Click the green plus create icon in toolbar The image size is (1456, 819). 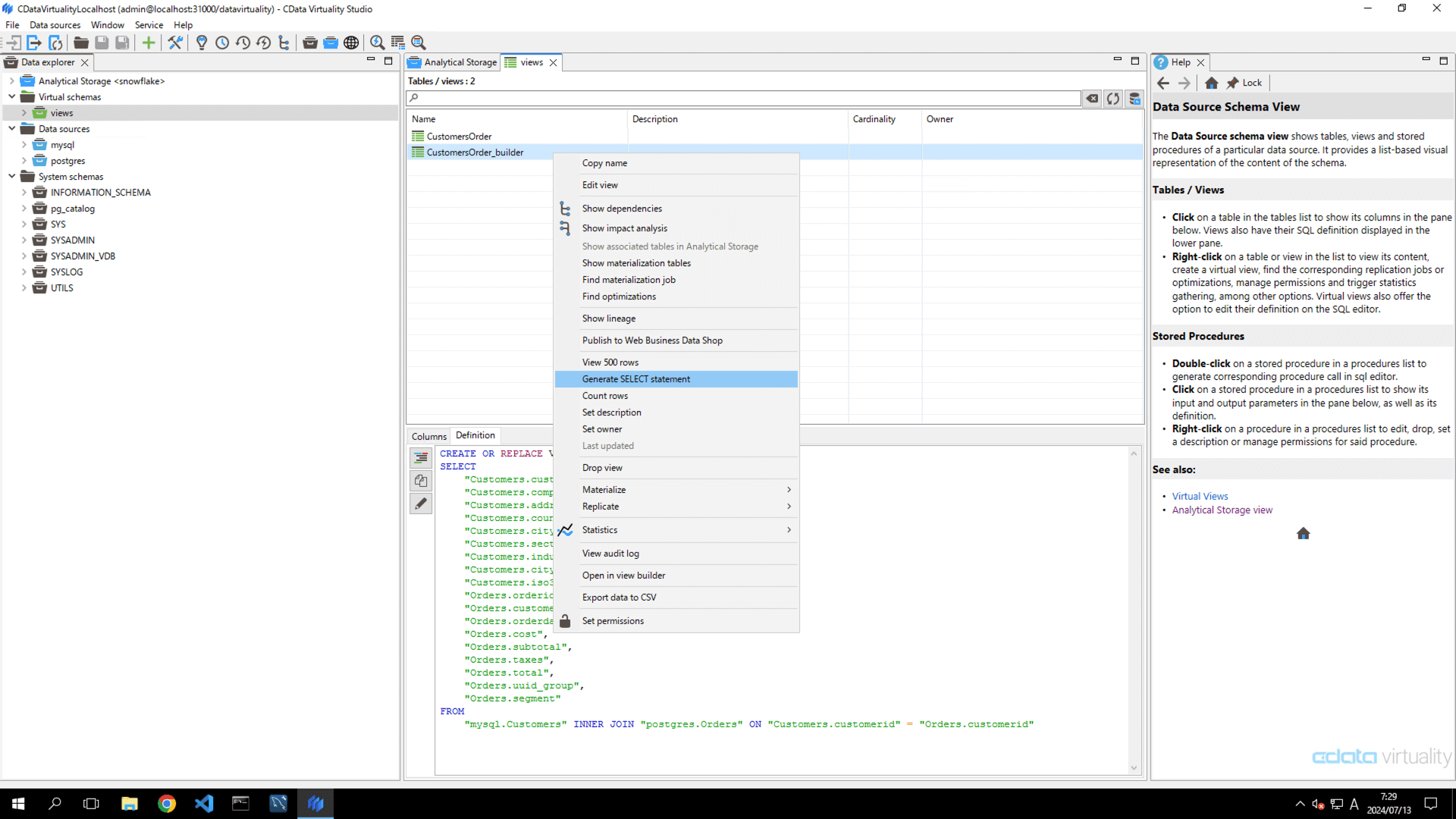149,42
